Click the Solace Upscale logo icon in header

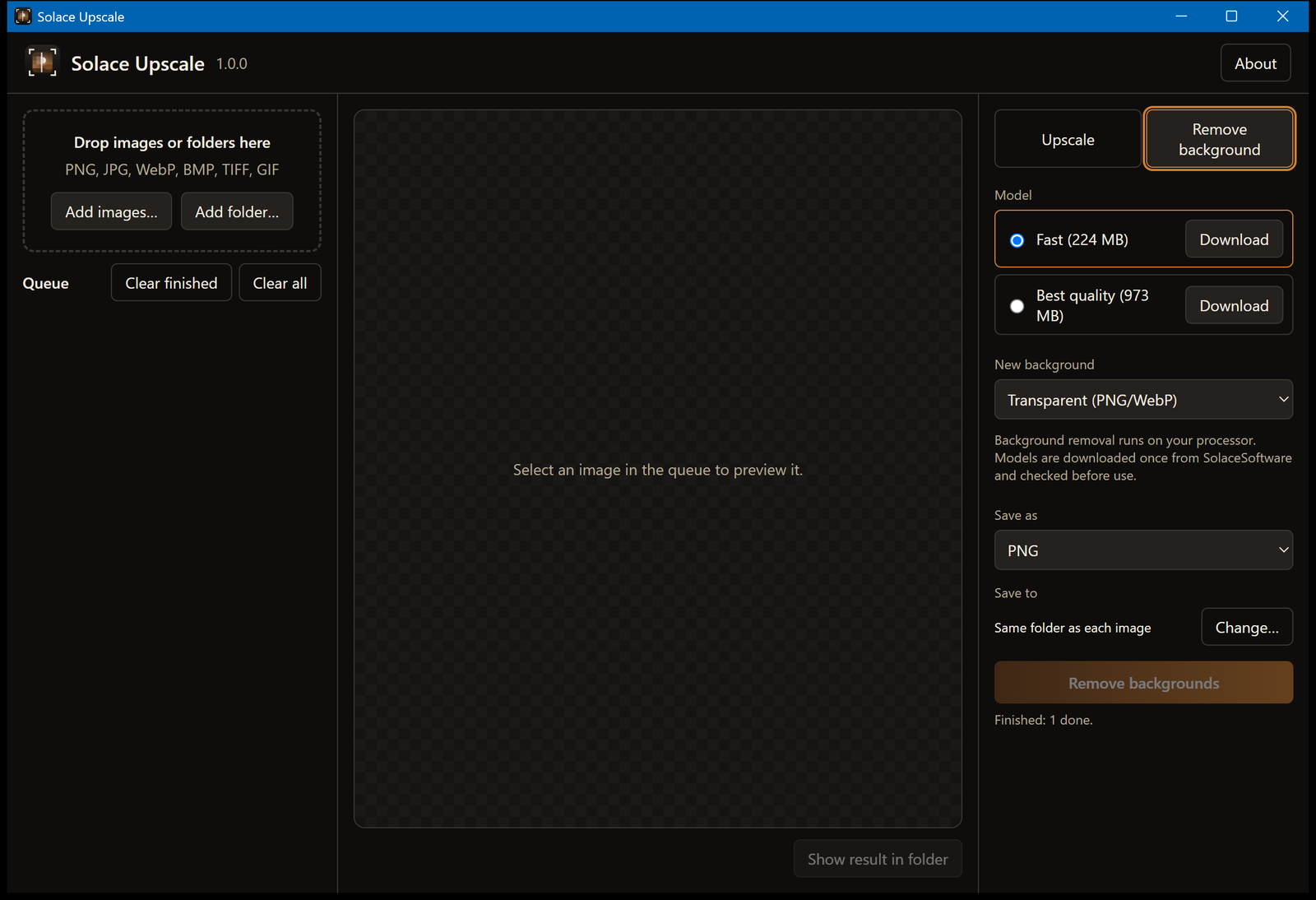[x=42, y=63]
